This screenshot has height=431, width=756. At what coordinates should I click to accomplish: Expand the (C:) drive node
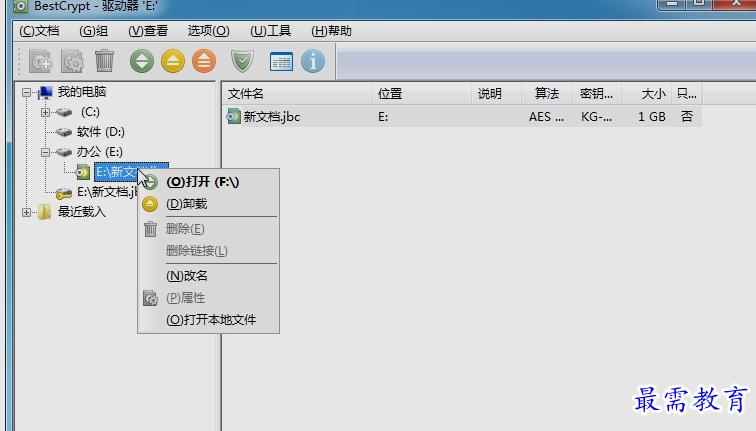pyautogui.click(x=45, y=112)
